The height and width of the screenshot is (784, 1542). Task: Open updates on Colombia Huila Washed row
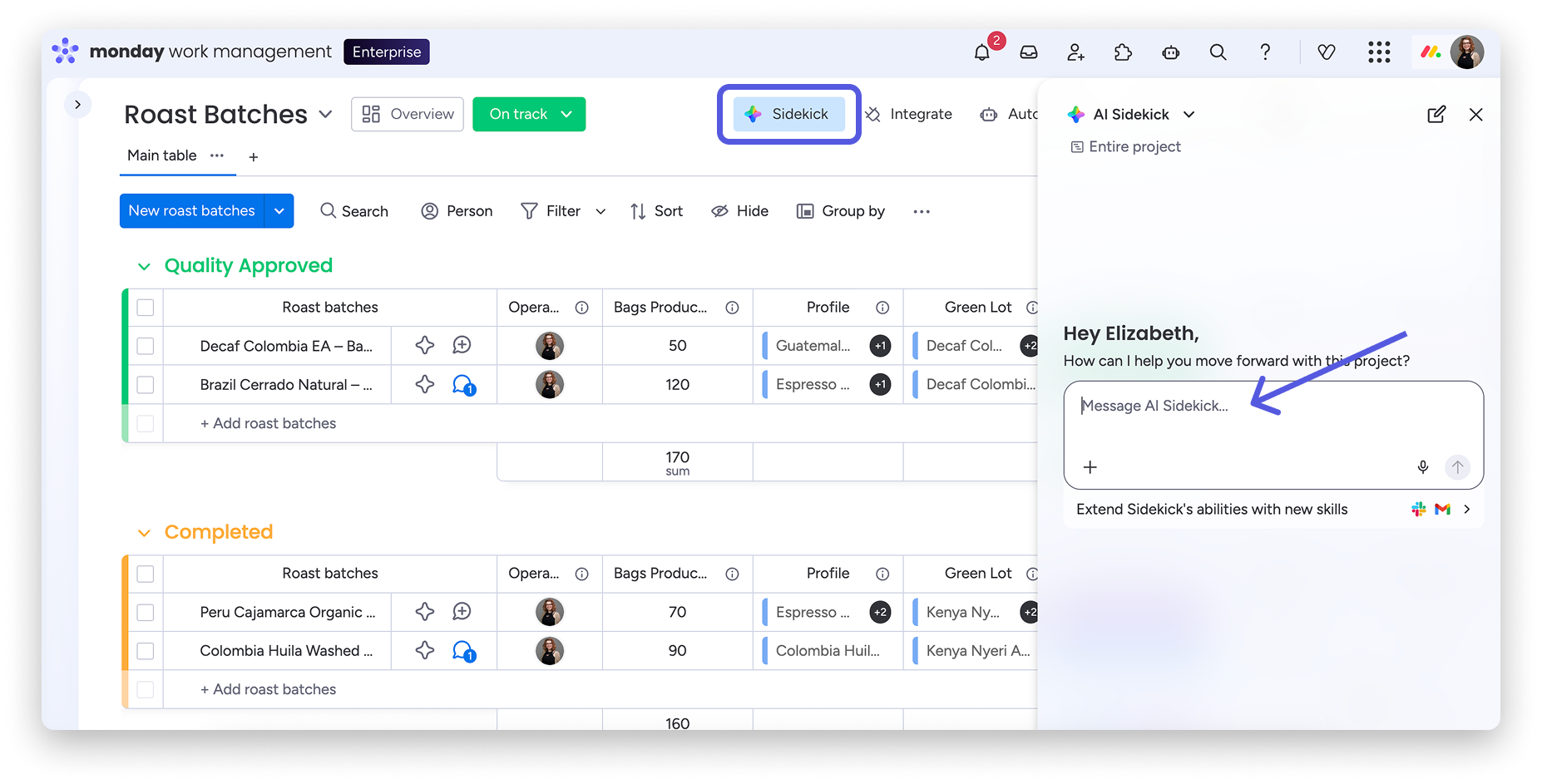[464, 651]
